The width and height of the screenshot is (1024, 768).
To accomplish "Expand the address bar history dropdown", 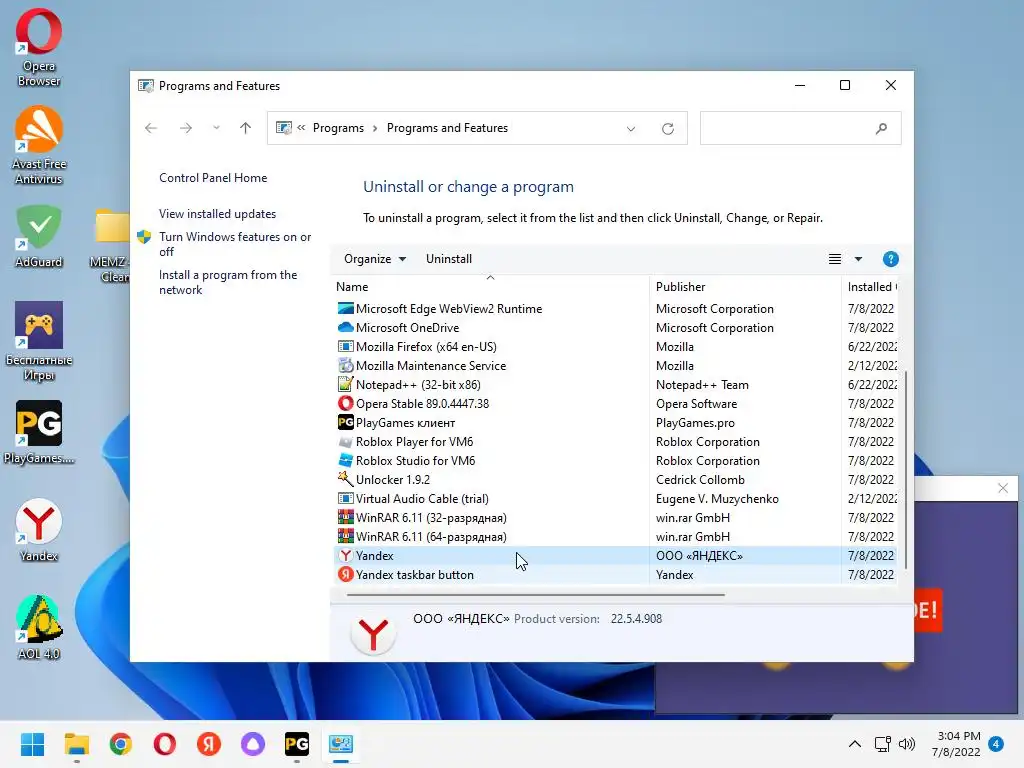I will point(631,129).
